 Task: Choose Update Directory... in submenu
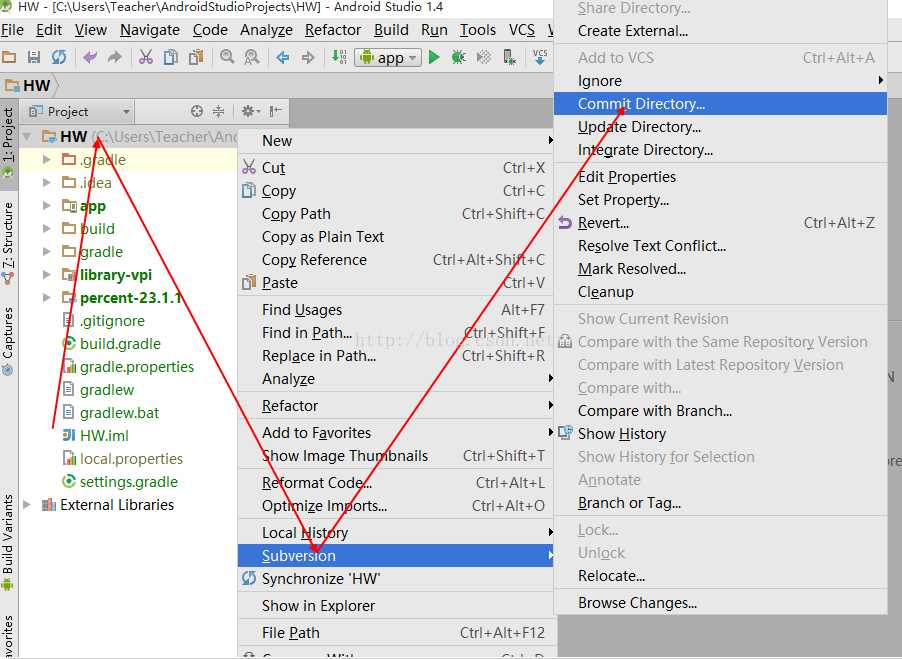(720, 127)
